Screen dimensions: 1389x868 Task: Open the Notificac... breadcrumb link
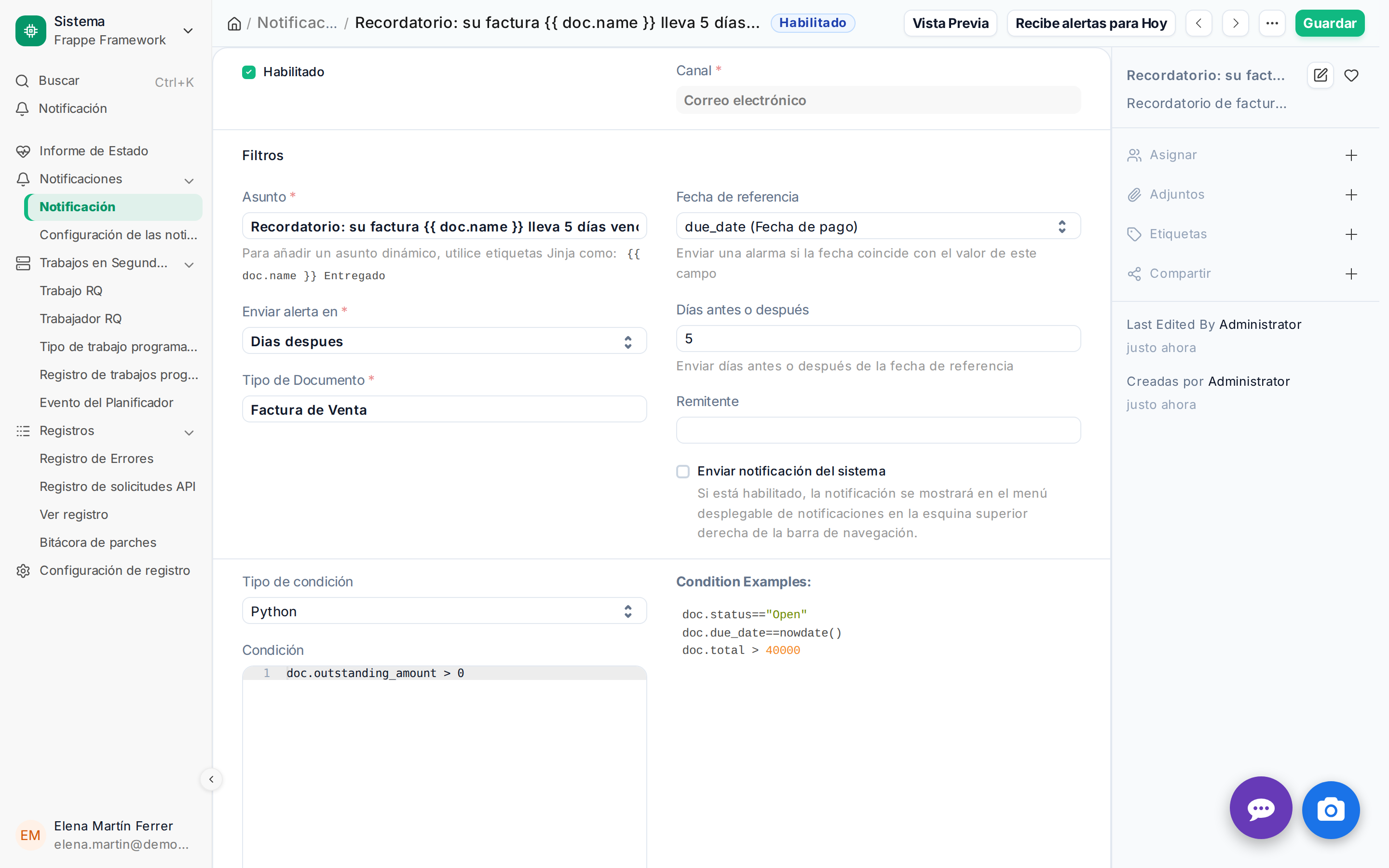[297, 23]
